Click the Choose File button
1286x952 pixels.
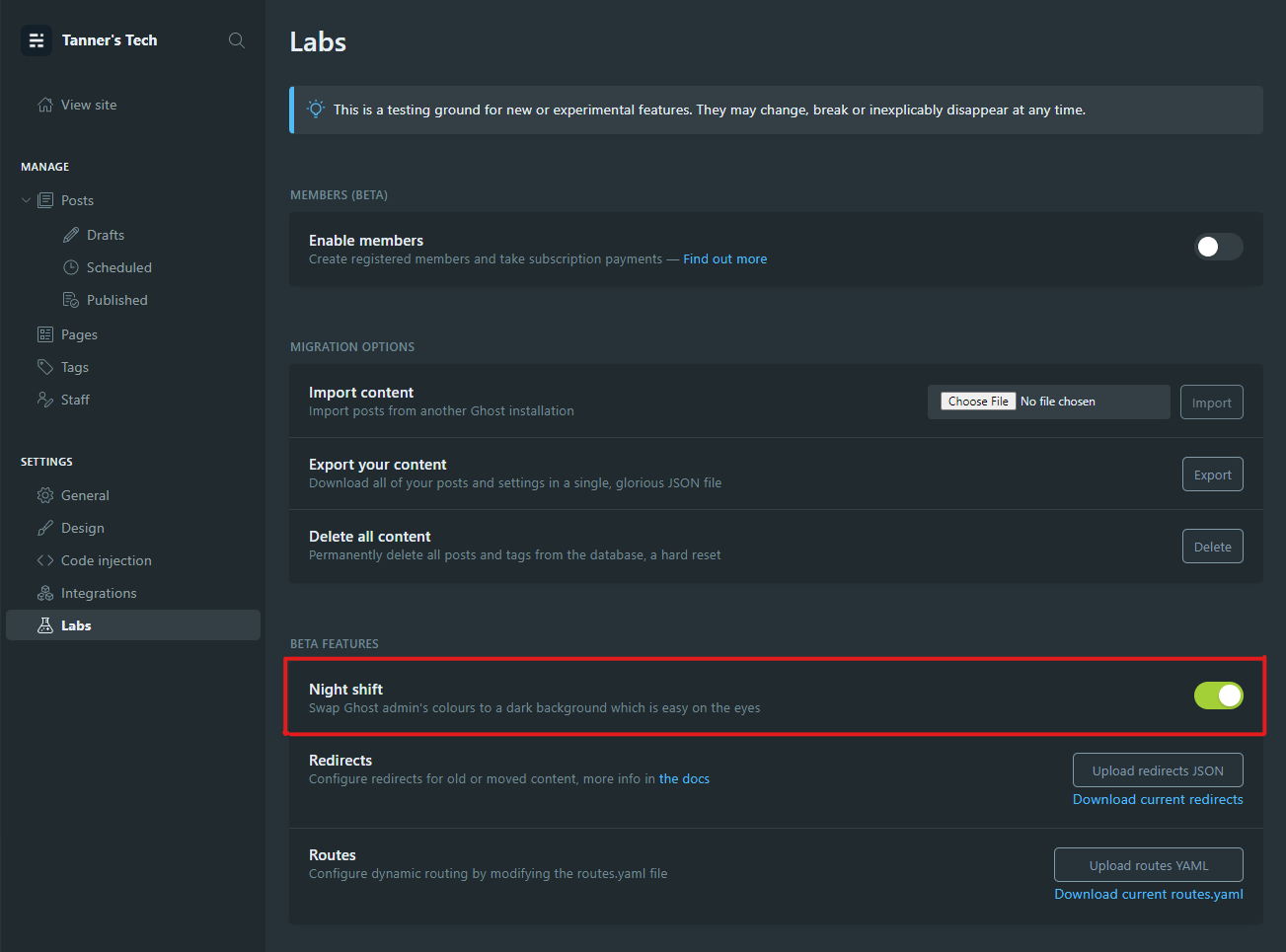point(978,402)
